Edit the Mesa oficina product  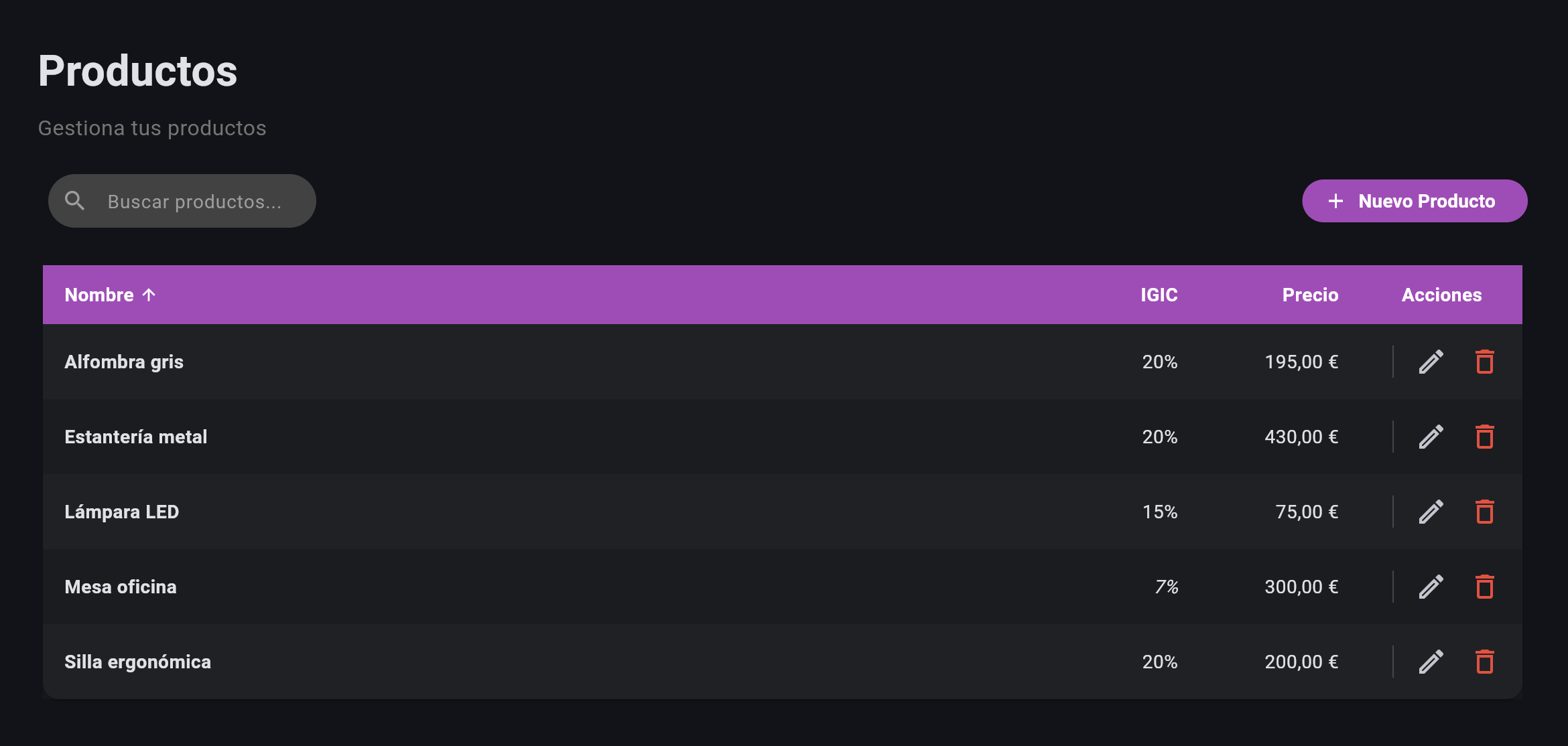tap(1431, 587)
